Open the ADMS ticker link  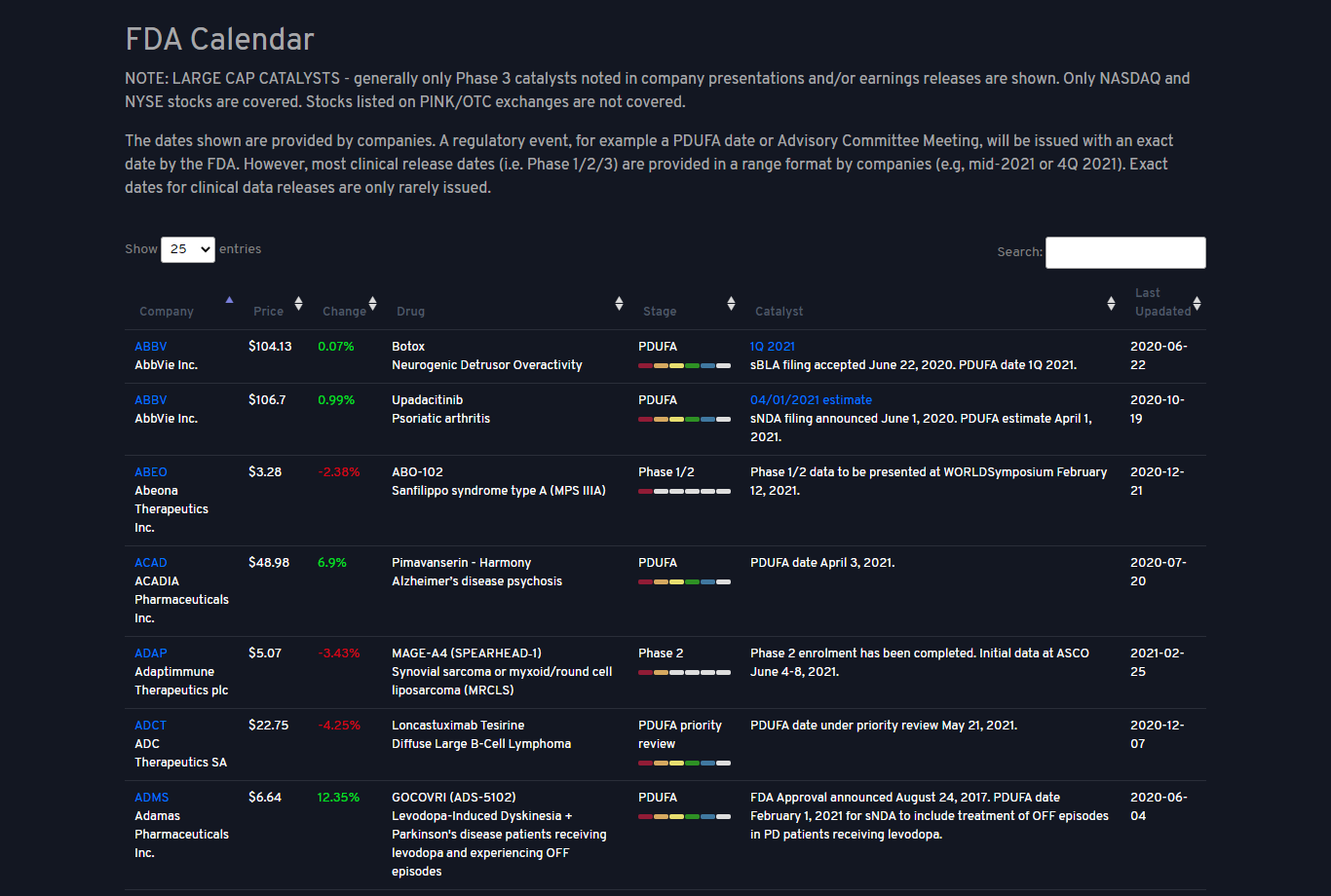pos(152,798)
